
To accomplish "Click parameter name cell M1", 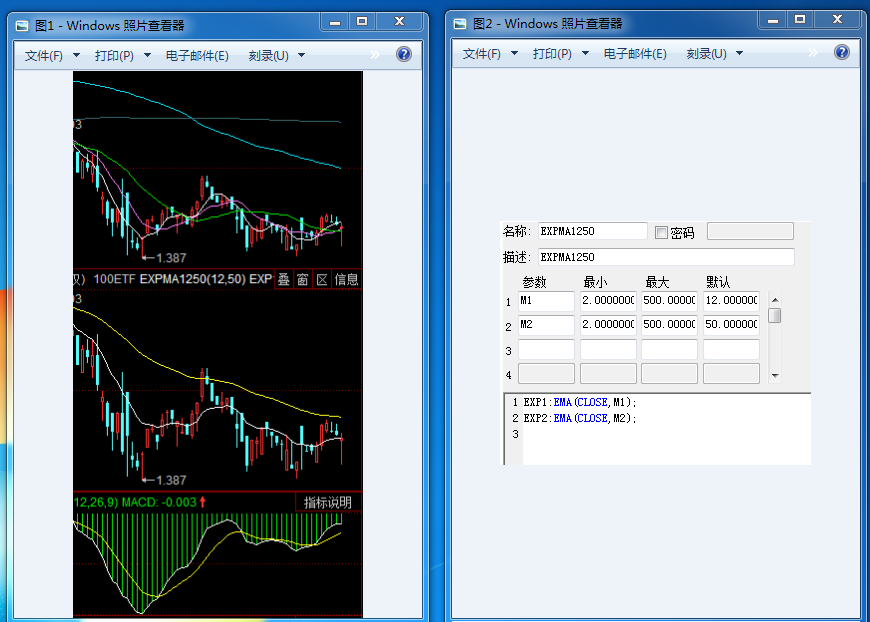I will (x=546, y=301).
